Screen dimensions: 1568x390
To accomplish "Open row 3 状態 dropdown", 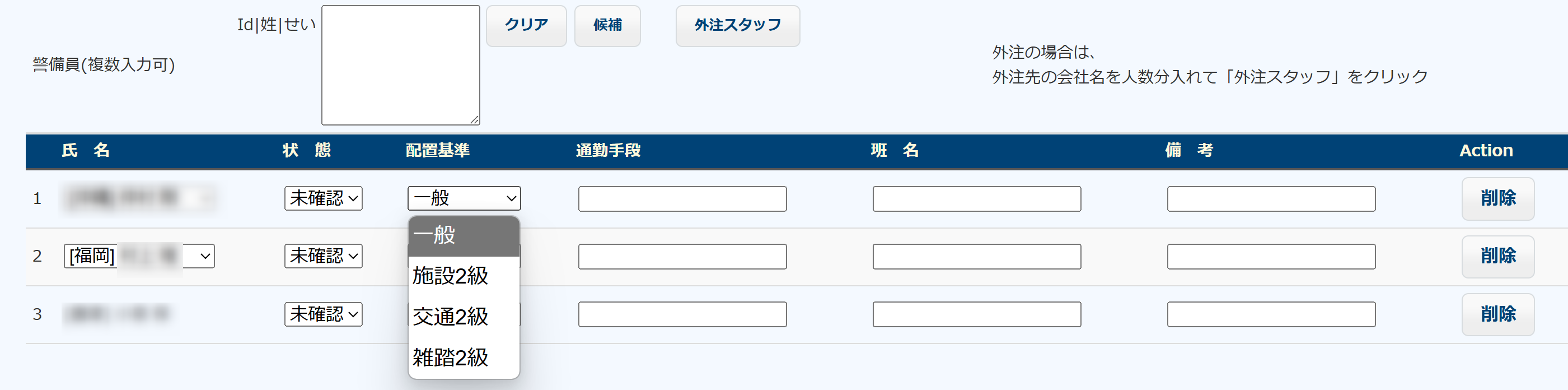I will click(322, 314).
